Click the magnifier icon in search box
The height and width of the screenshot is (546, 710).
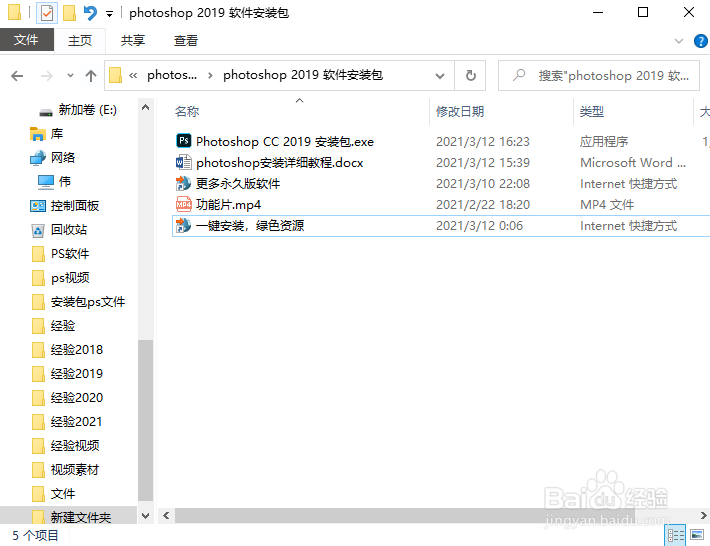pos(519,75)
